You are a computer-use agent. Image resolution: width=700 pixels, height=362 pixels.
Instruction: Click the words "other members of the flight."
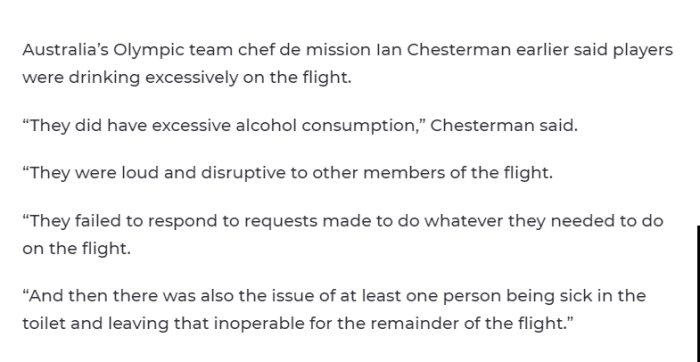(x=432, y=173)
